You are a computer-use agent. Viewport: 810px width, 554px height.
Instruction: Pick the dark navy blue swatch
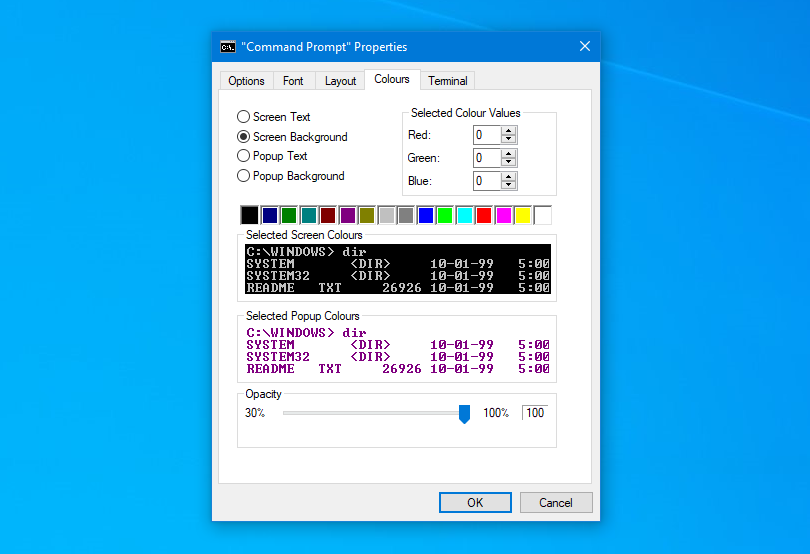270,216
